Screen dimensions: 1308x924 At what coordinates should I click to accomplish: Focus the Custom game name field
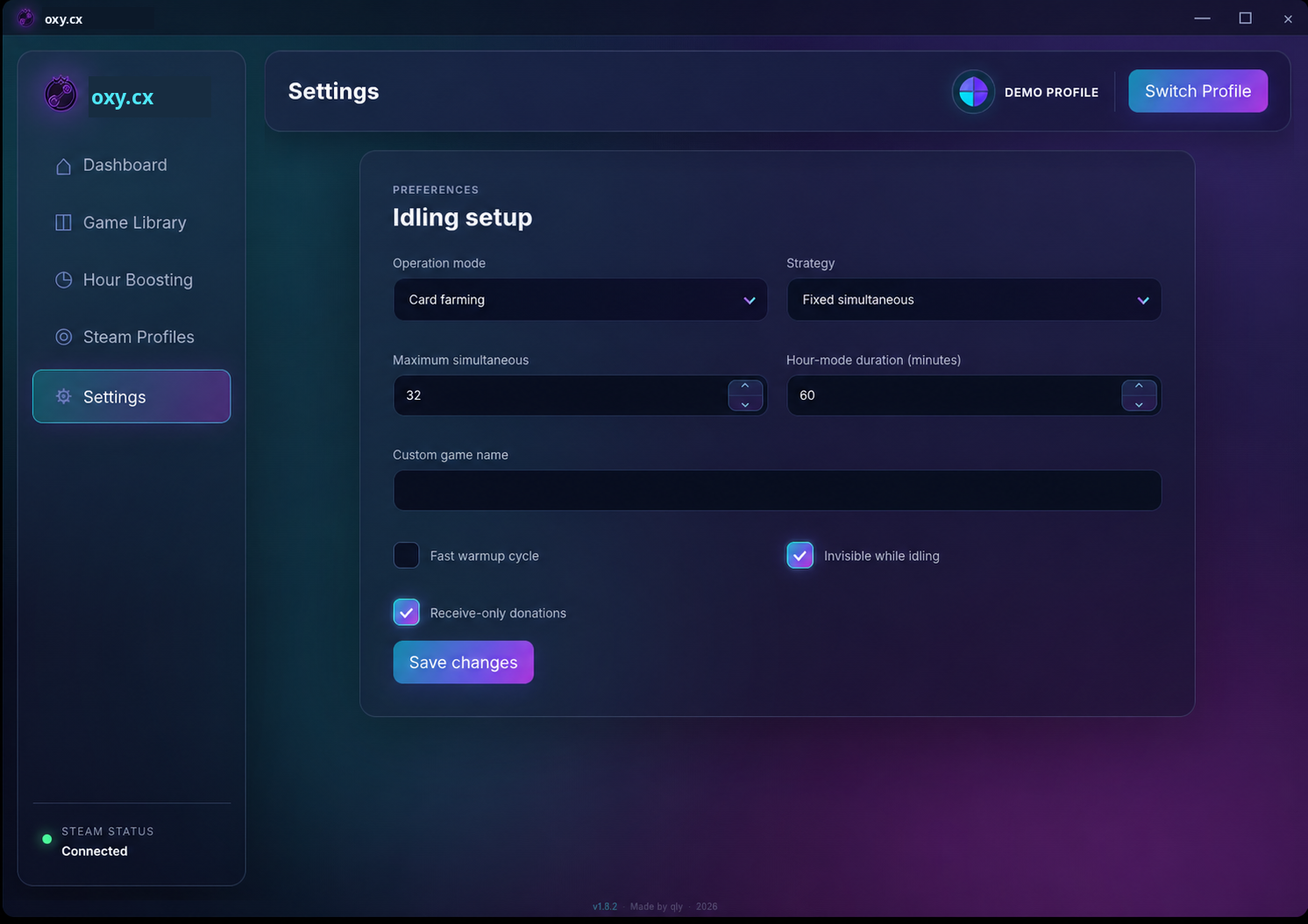pos(777,490)
